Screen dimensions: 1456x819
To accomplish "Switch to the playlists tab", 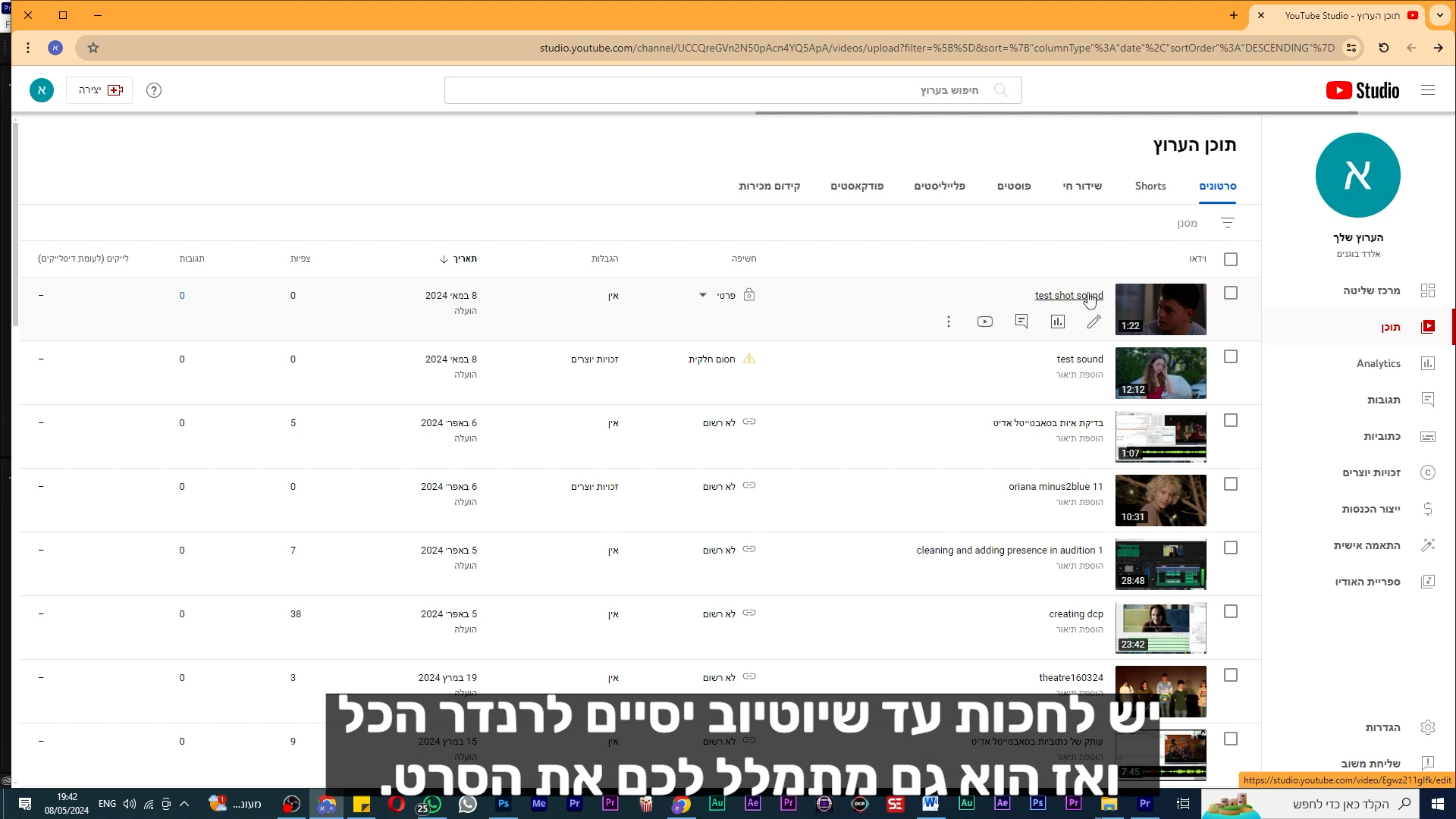I will click(939, 186).
